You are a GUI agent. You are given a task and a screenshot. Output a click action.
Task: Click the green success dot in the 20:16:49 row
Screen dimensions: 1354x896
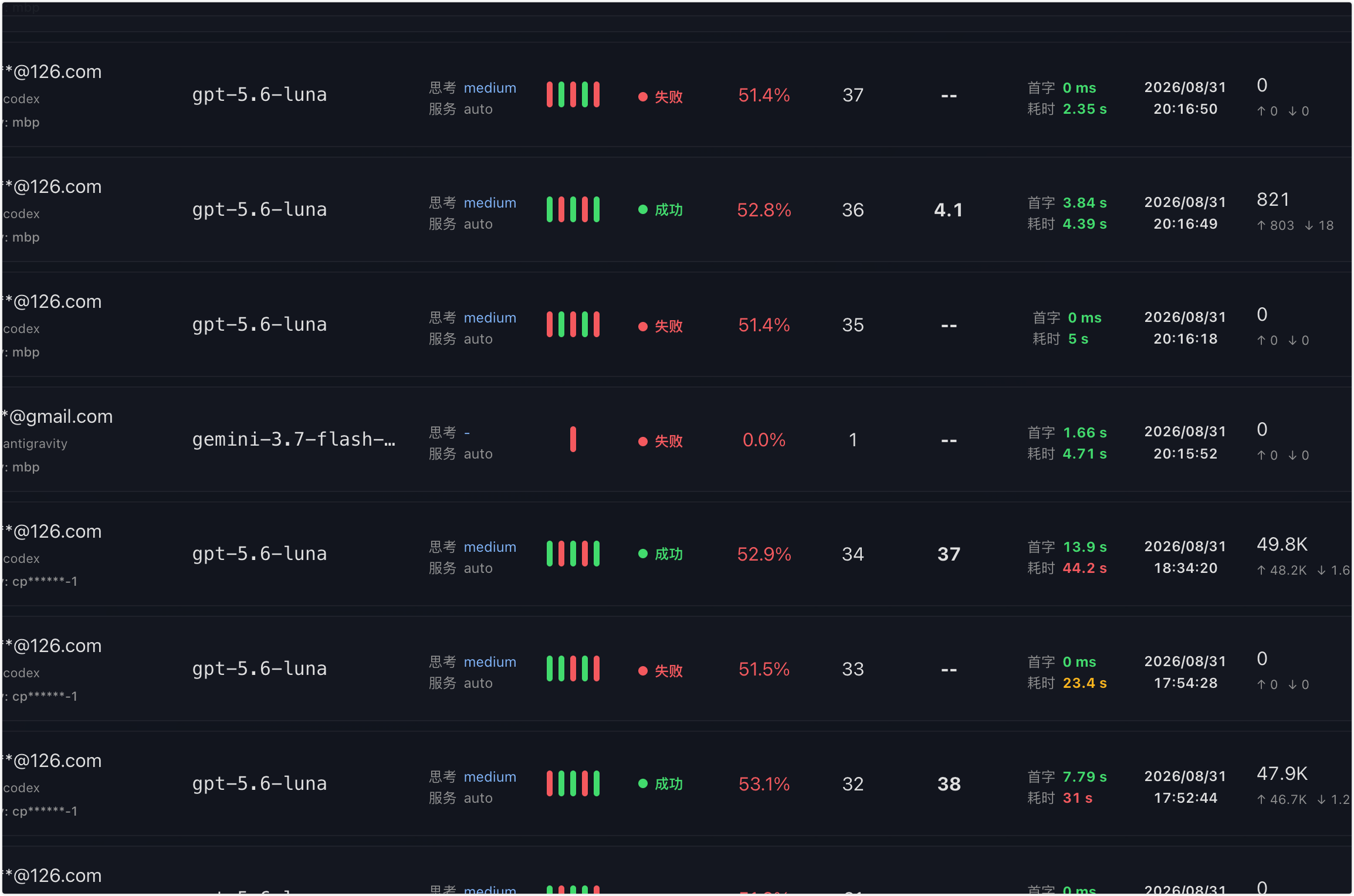click(x=643, y=209)
